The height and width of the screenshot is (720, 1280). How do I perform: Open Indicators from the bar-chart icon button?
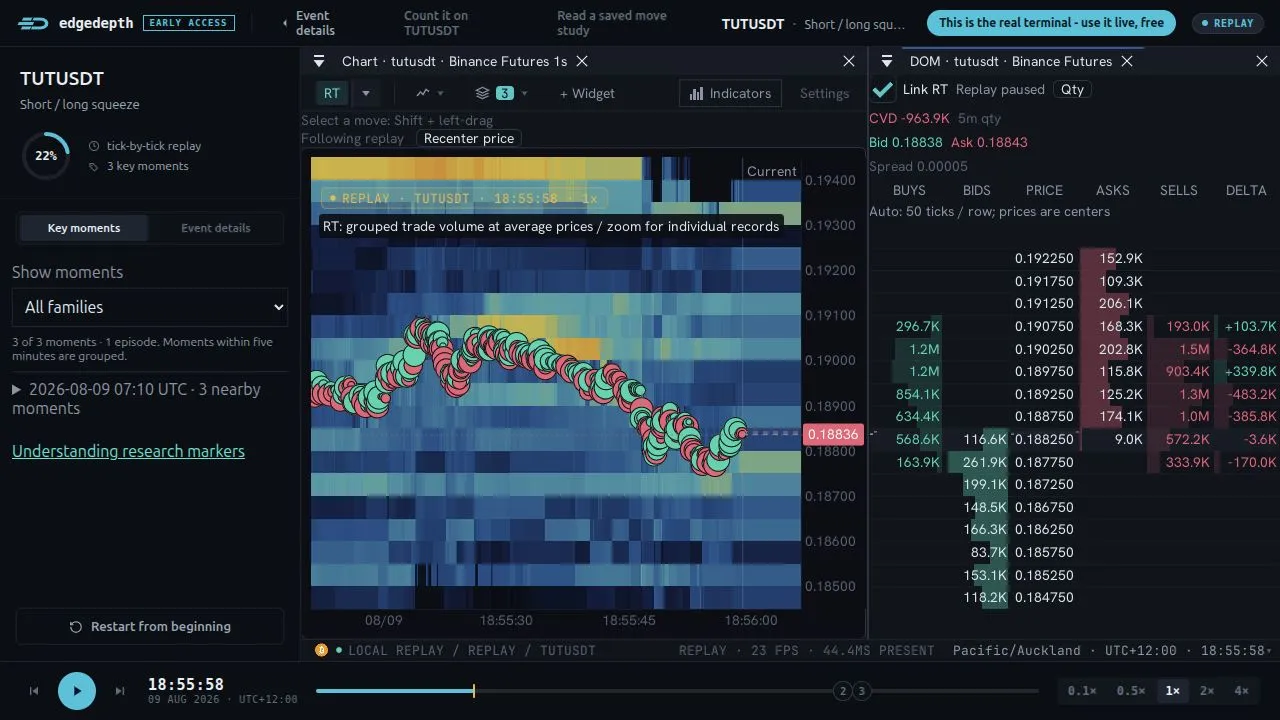click(732, 93)
